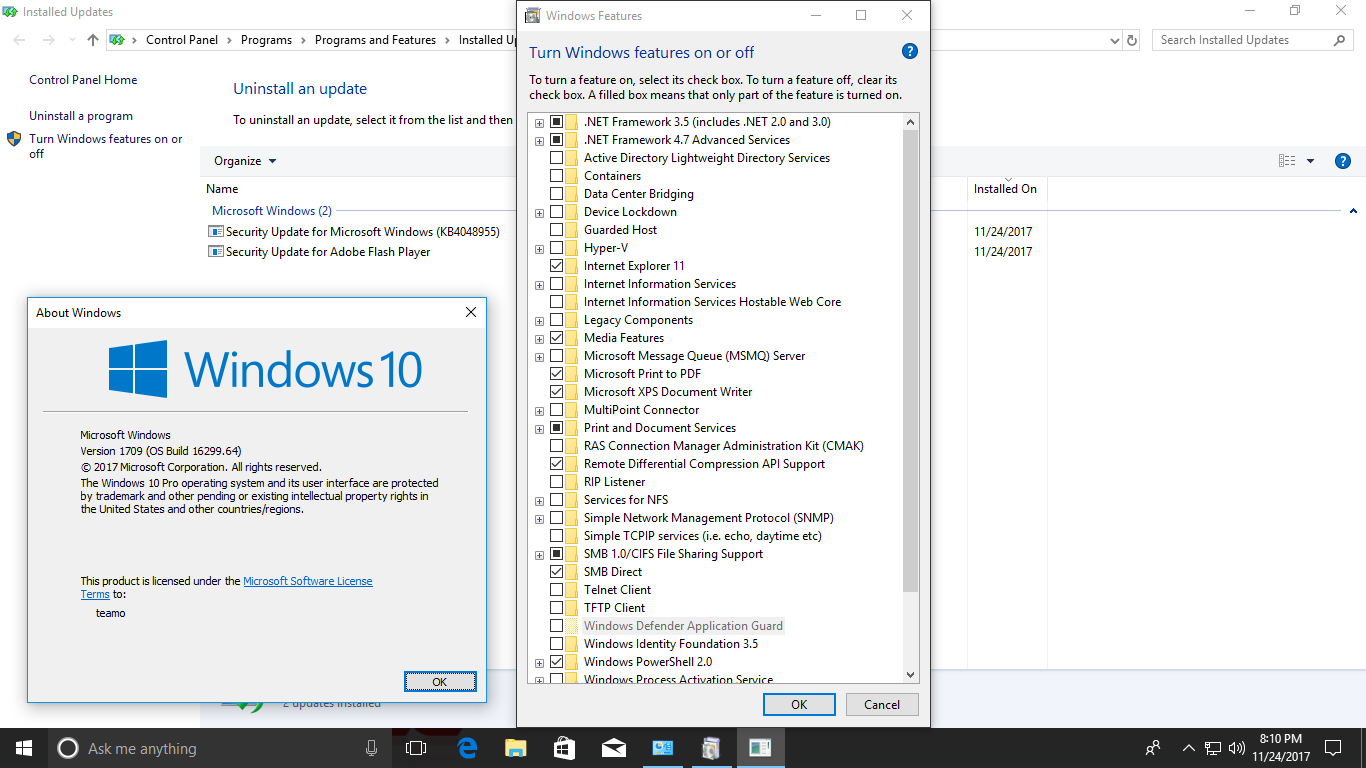Click the microphone icon in taskbar search
1366x768 pixels.
pyautogui.click(x=372, y=748)
